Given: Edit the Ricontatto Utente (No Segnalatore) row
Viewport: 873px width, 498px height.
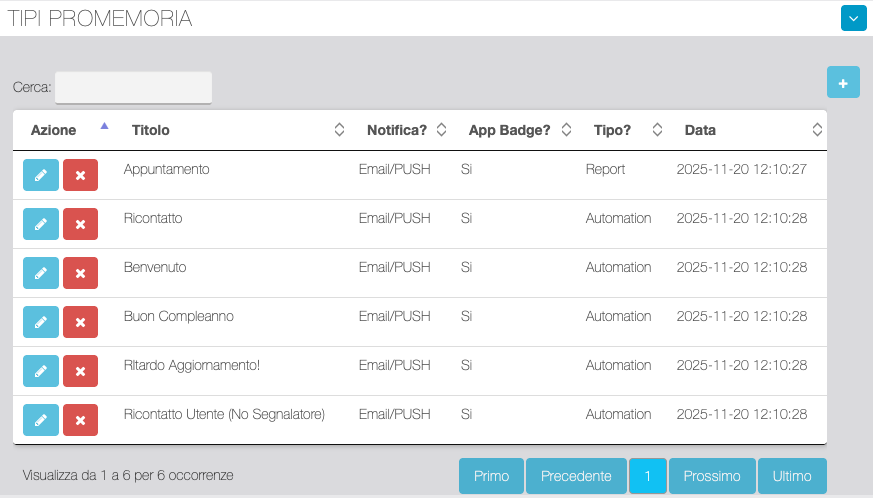Looking at the screenshot, I should (x=41, y=420).
